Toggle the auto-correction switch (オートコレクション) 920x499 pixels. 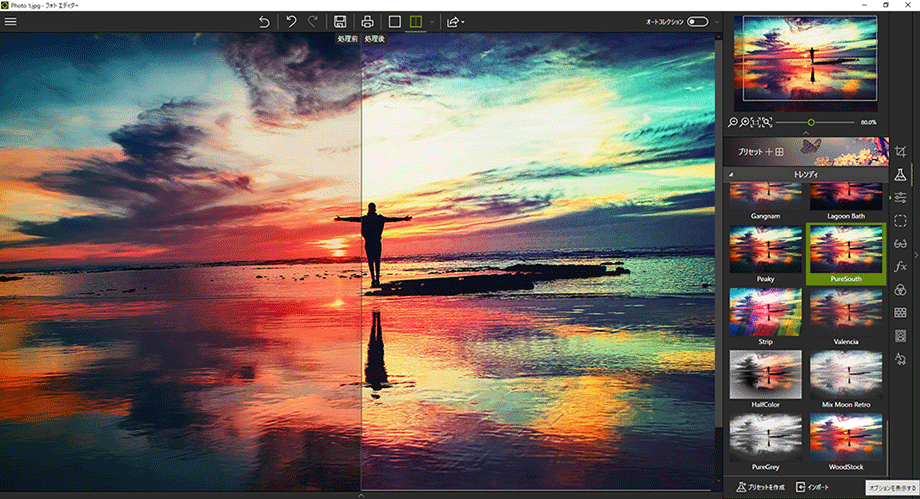(698, 22)
